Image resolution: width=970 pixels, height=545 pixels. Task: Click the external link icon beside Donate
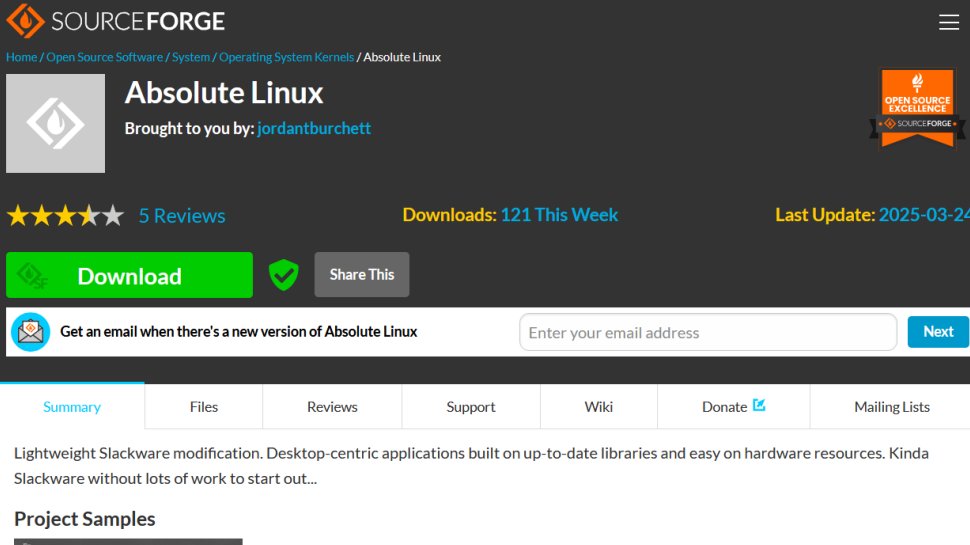click(759, 405)
